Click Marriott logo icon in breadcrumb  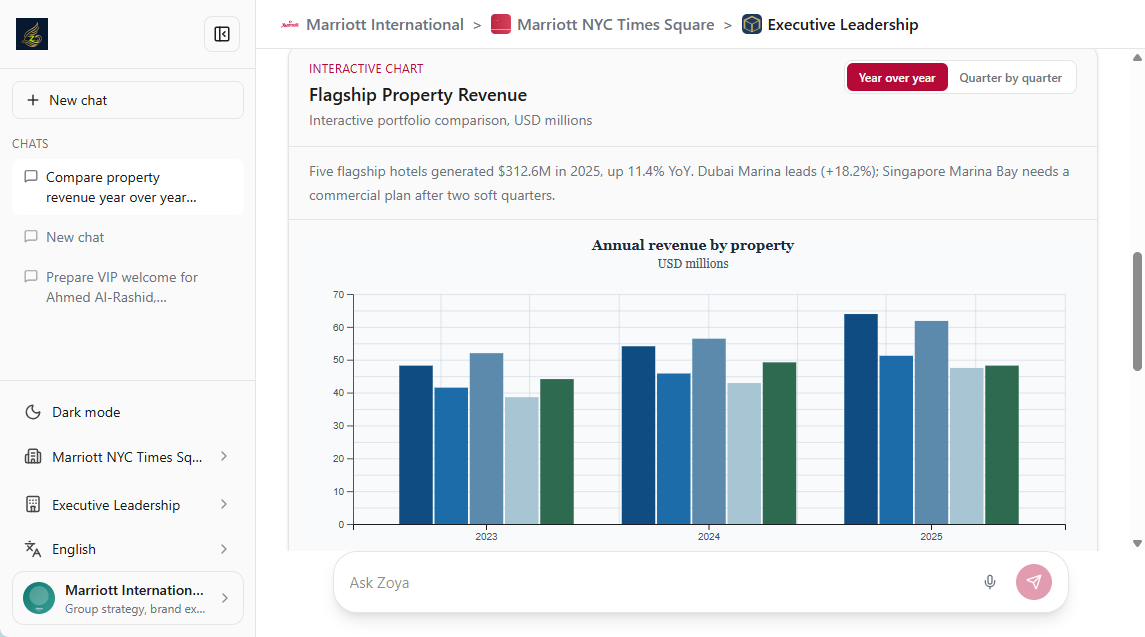pos(290,25)
